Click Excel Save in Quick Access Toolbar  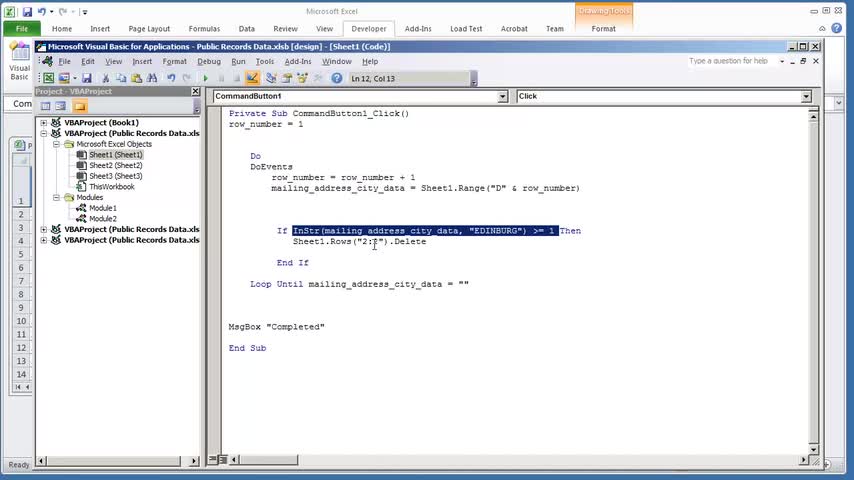[x=27, y=11]
